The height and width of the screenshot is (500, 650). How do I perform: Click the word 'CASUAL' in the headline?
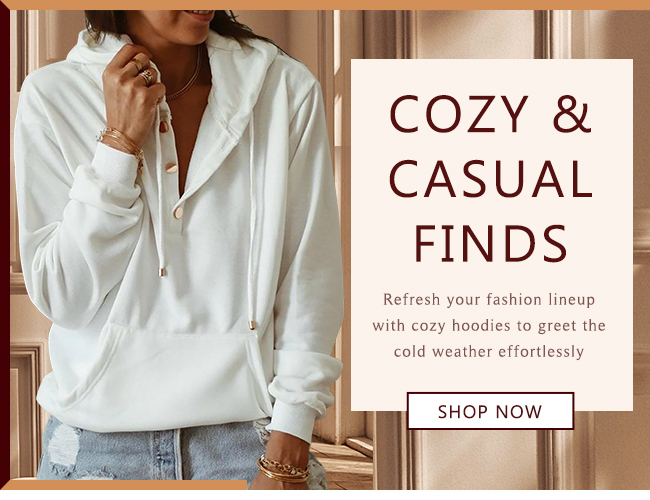click(x=491, y=179)
